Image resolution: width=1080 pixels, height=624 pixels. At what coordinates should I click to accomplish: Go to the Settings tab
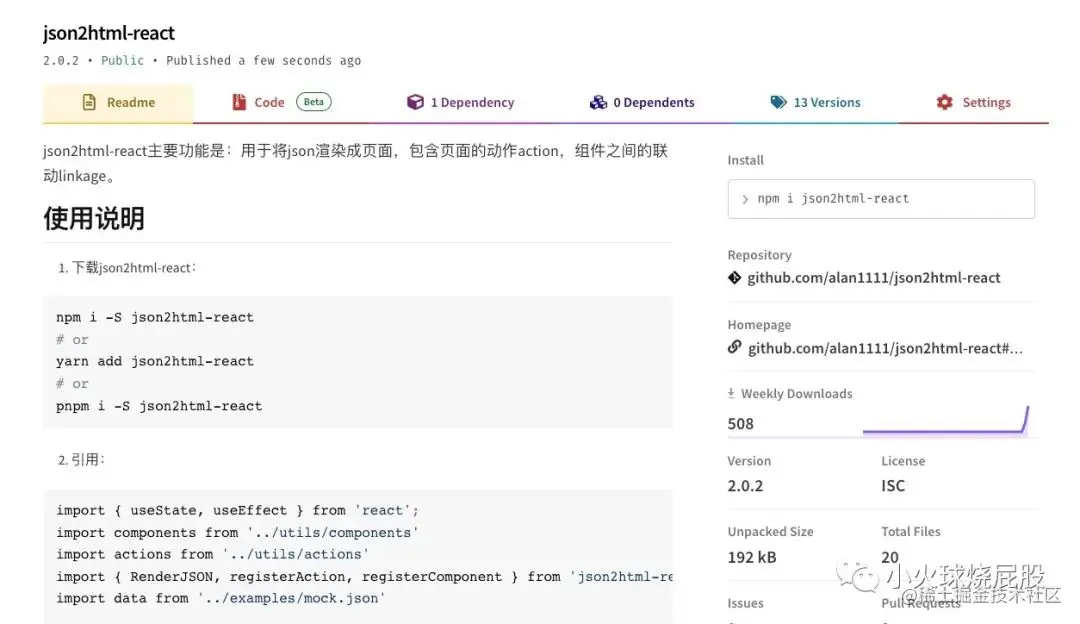pos(973,103)
